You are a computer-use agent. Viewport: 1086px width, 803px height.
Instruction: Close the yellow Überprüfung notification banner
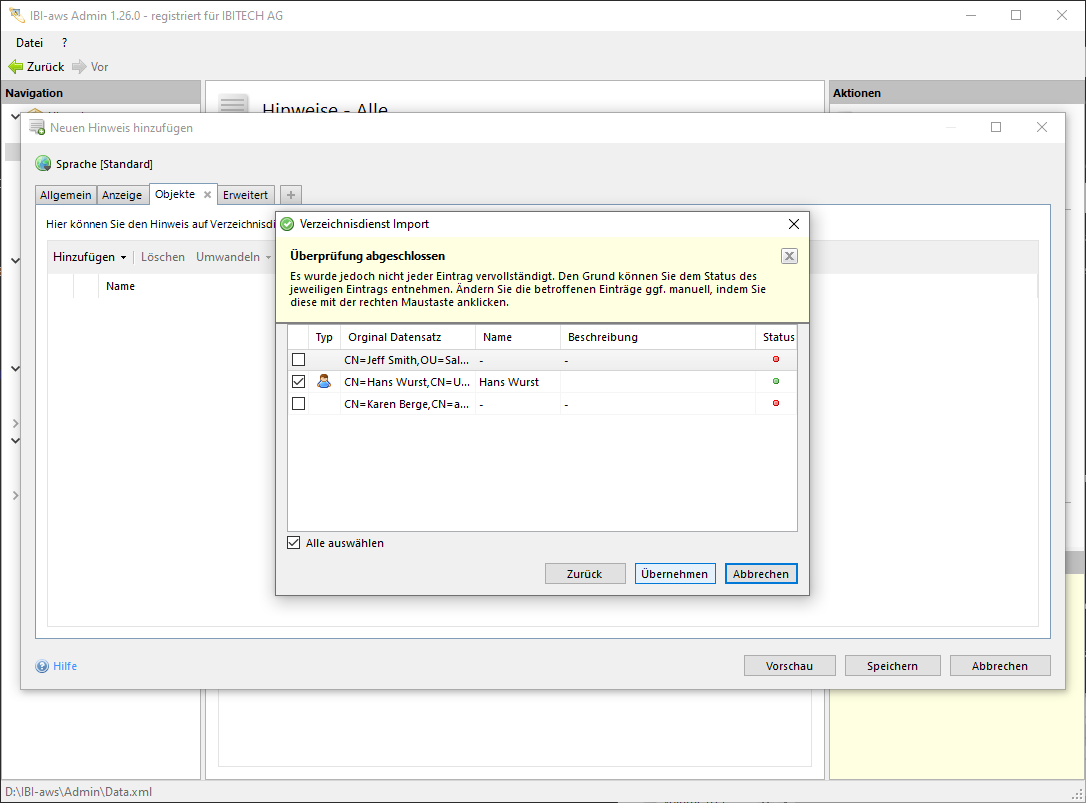789,256
